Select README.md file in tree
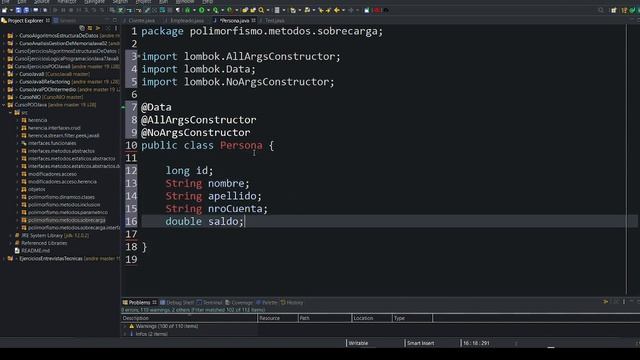 tap(36, 251)
